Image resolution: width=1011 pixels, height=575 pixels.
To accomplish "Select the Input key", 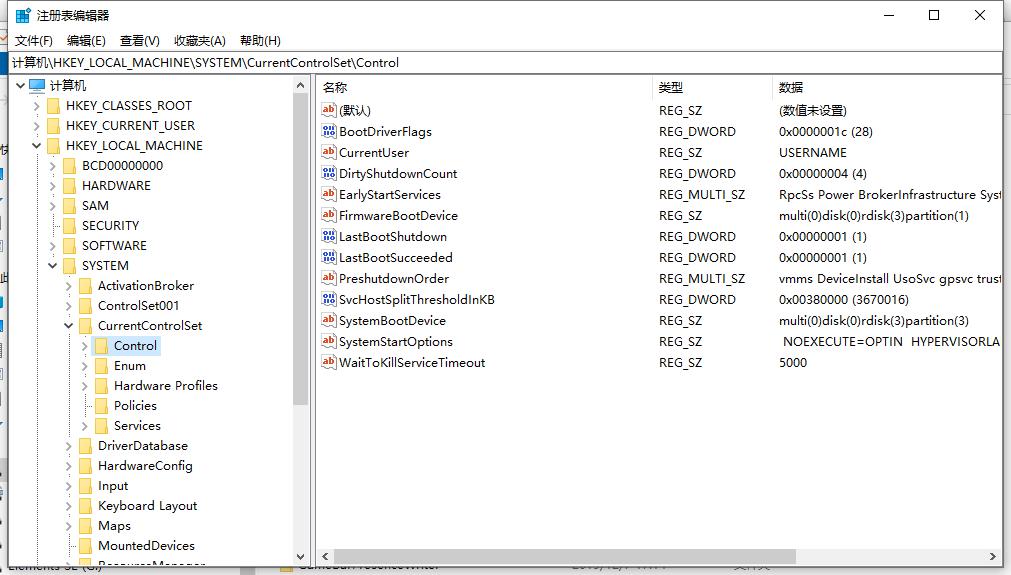I will click(113, 485).
